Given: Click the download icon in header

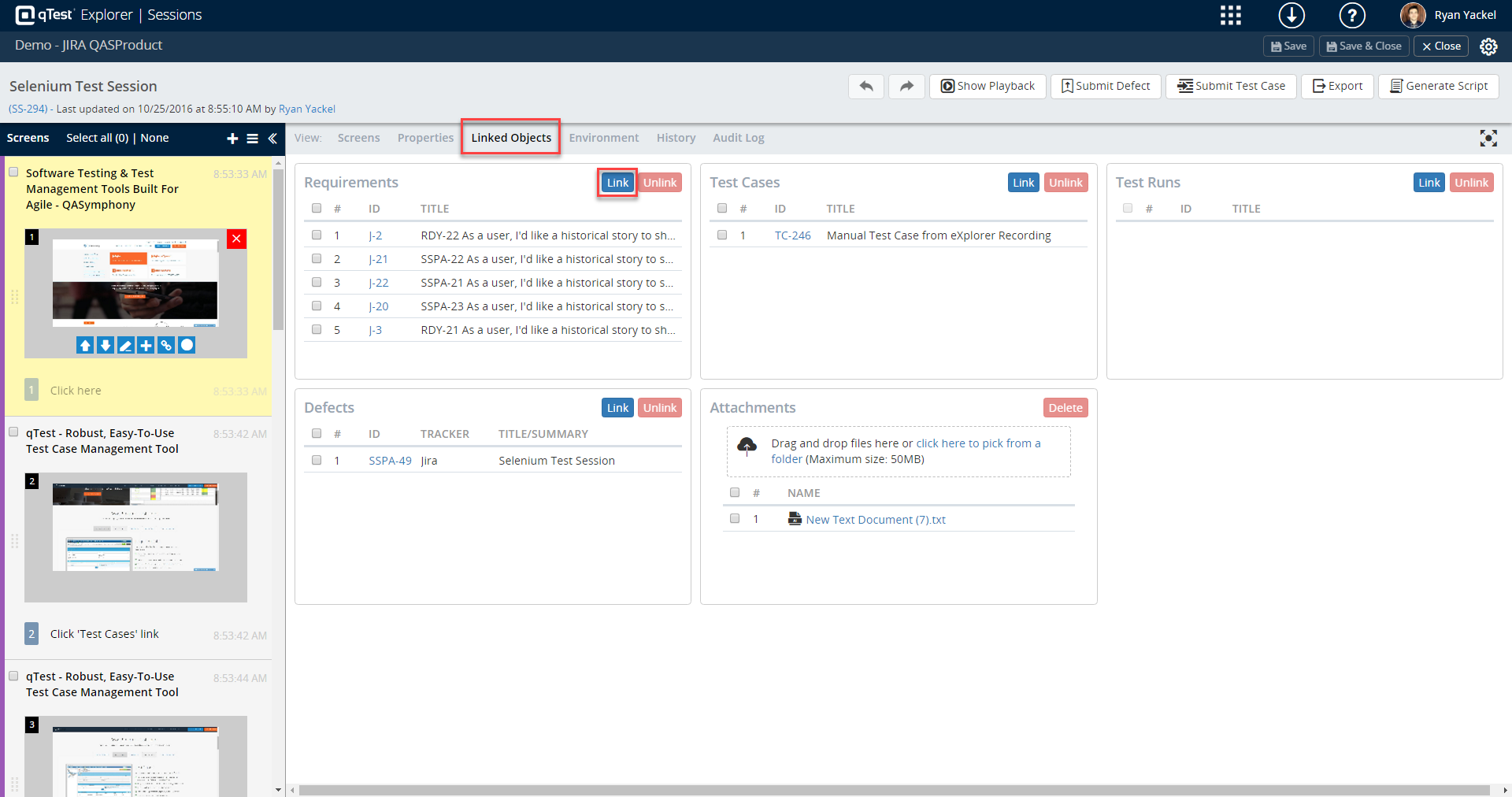Looking at the screenshot, I should click(1291, 15).
